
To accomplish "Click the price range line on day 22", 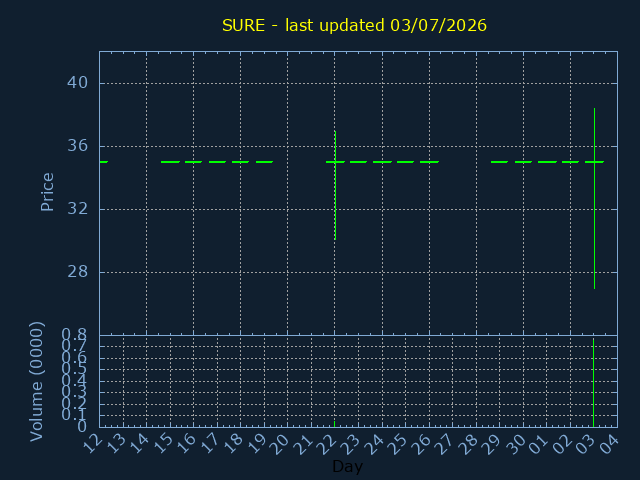I will (335, 185).
